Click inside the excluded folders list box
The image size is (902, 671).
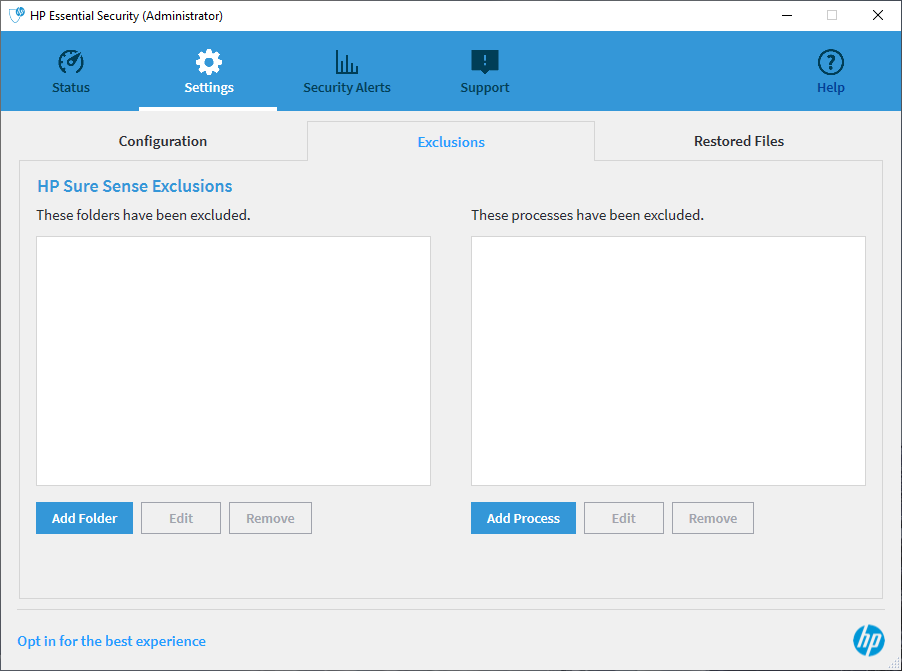tap(233, 360)
